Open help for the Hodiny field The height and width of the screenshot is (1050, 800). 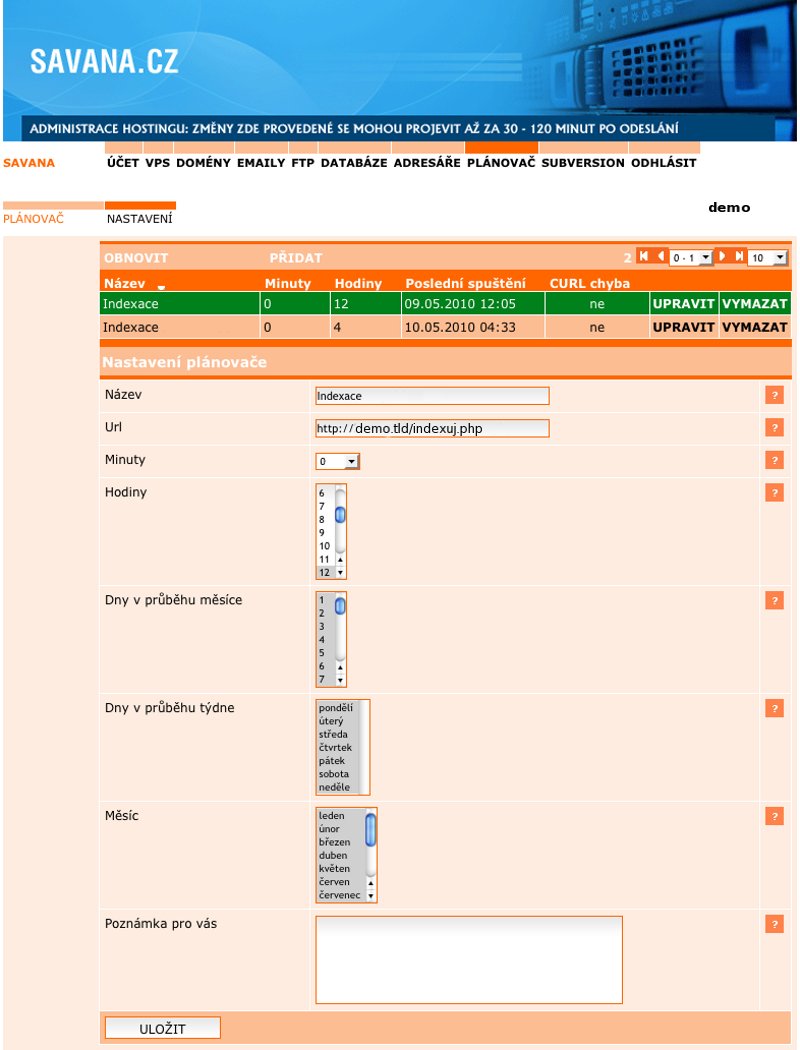tap(775, 493)
